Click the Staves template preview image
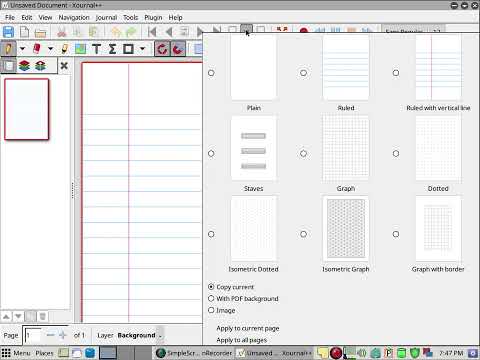 253,149
